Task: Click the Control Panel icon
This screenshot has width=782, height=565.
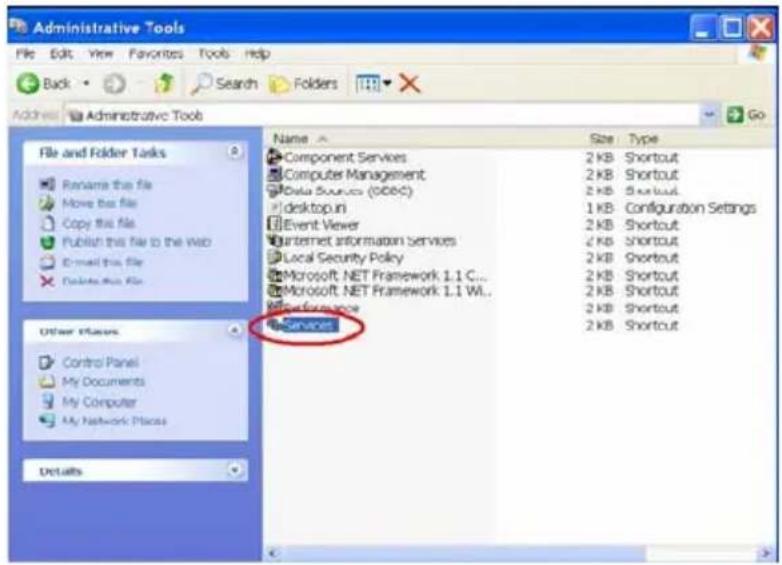Action: point(46,362)
